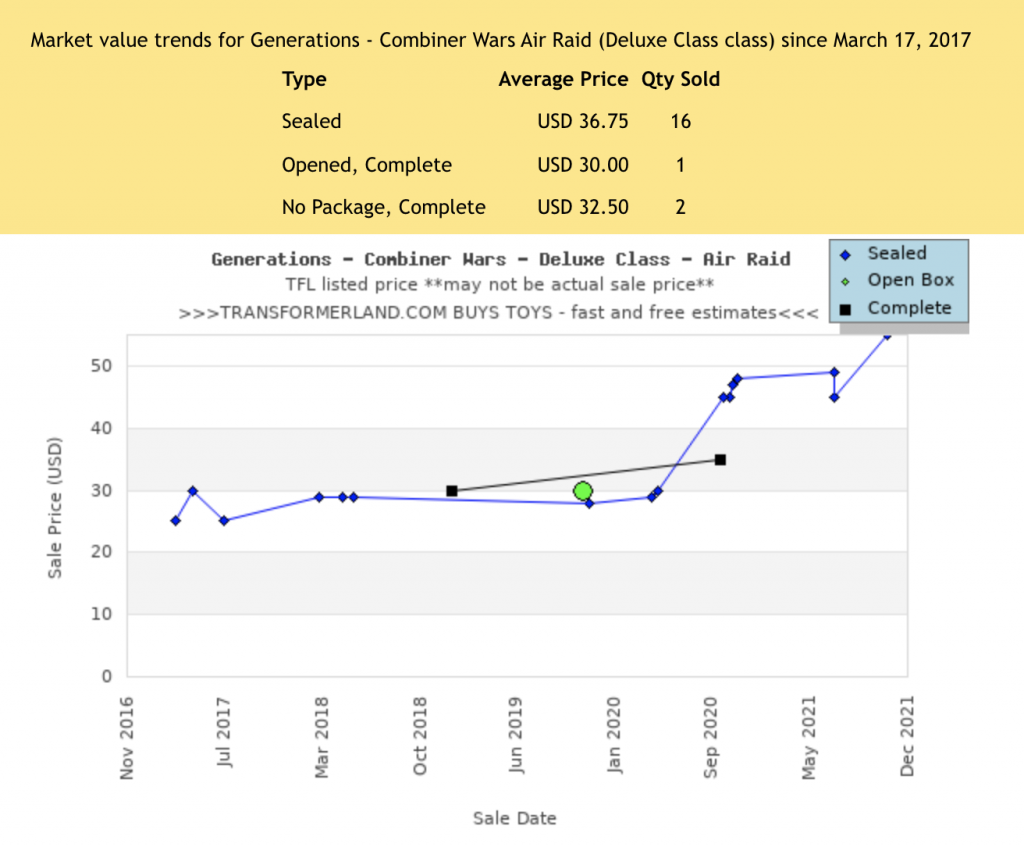Click the 'Type' column header
Screen dimensions: 1024x847
tap(304, 80)
